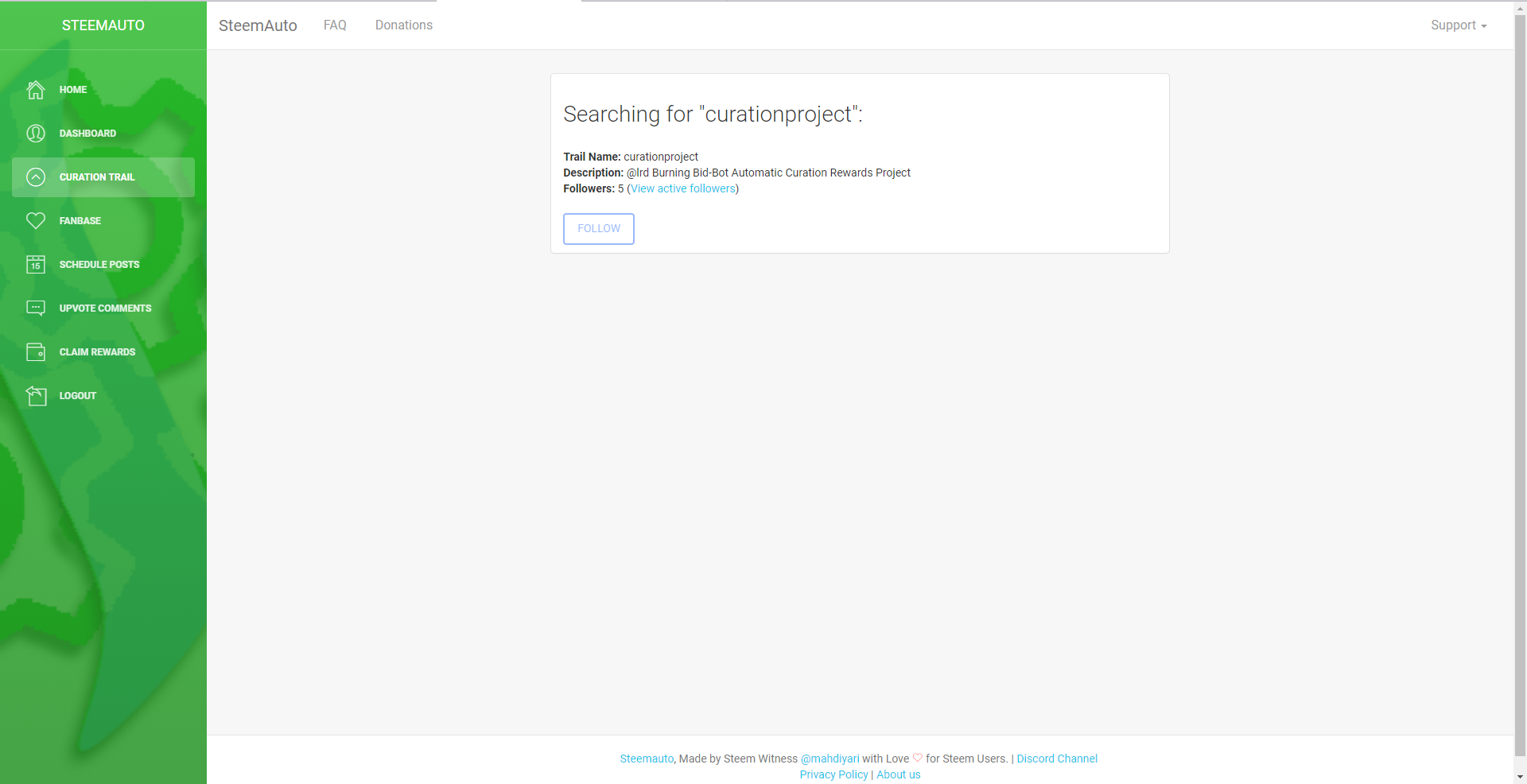Viewport: 1527px width, 784px height.
Task: Open @mahdiyari profile link
Action: [x=830, y=759]
